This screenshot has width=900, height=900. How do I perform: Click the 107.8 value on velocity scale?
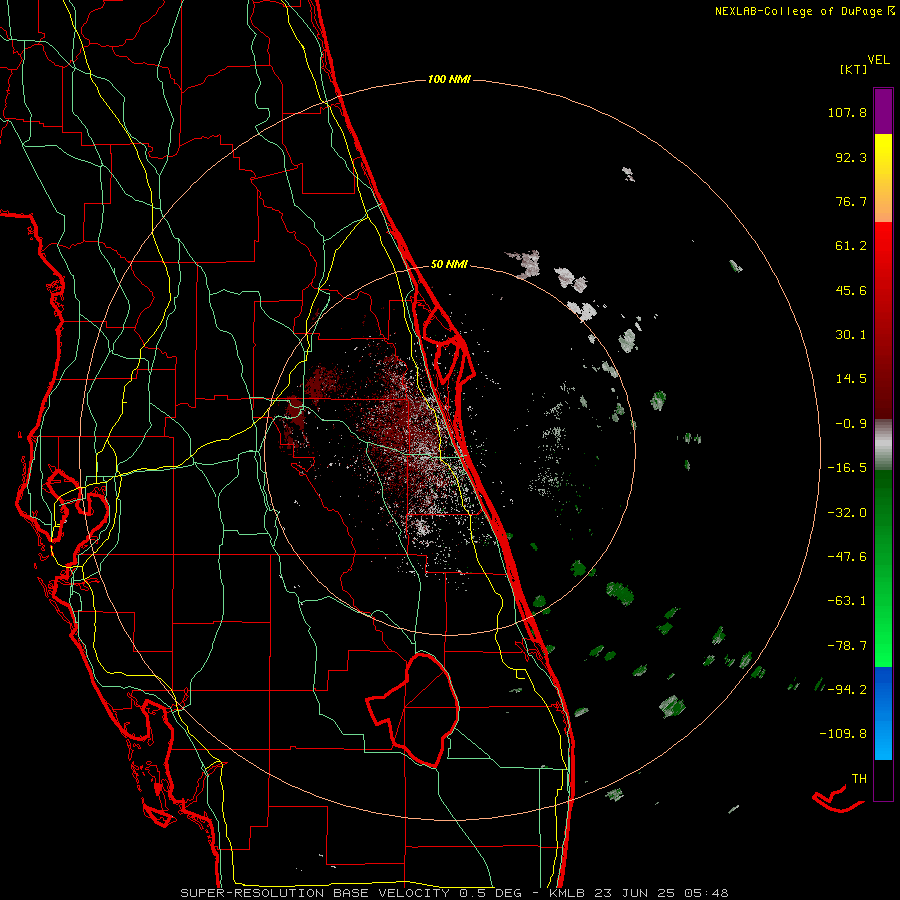[x=847, y=112]
